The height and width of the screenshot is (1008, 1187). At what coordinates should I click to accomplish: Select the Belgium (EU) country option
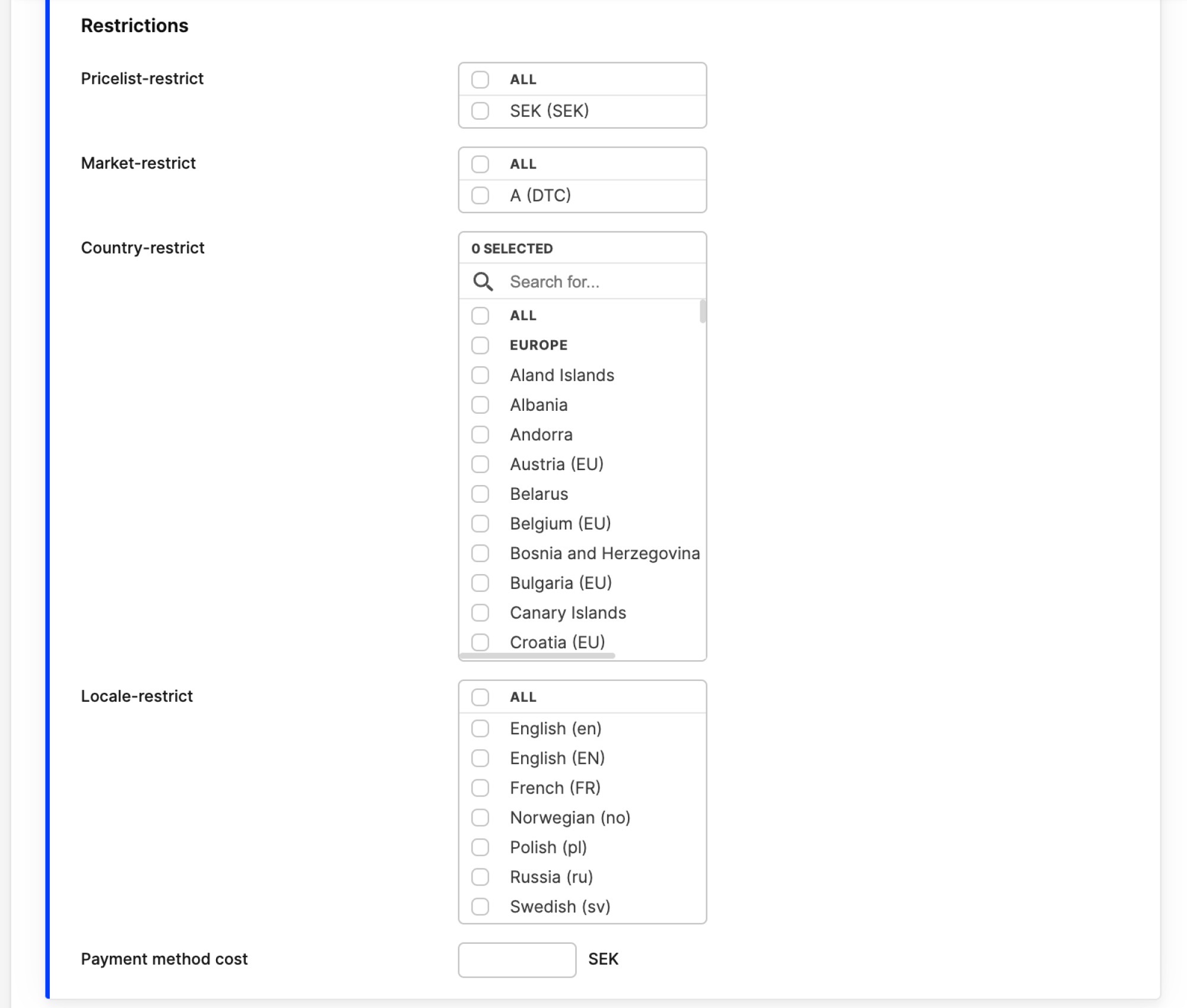point(480,523)
